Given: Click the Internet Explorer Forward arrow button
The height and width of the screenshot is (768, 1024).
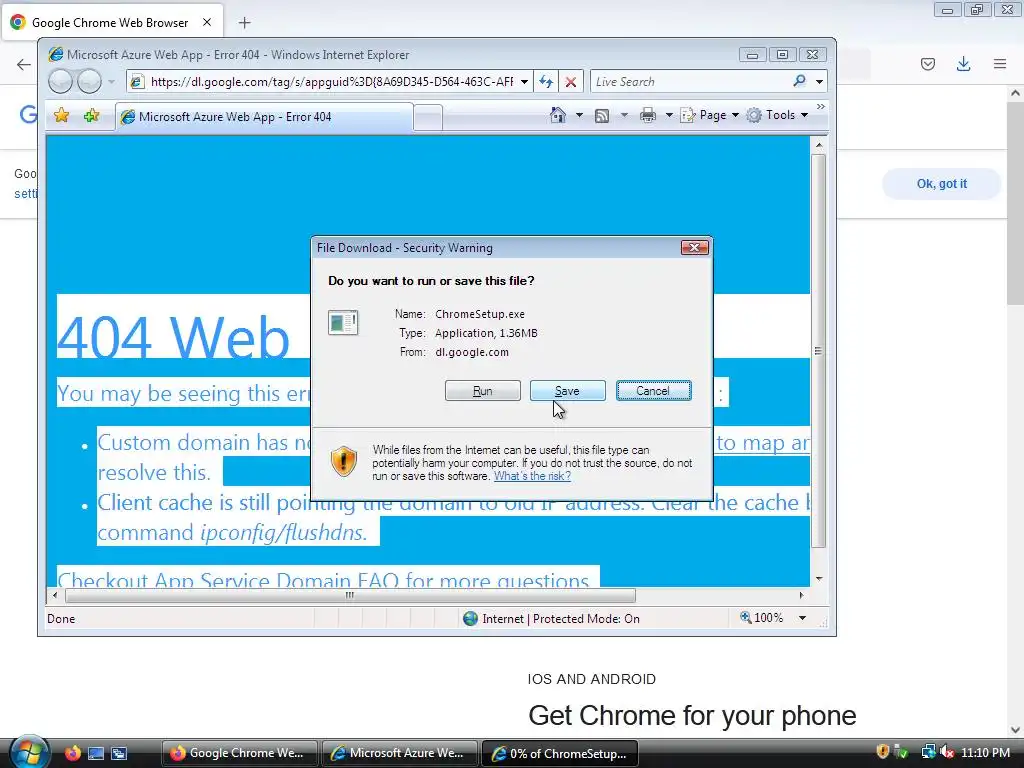Looking at the screenshot, I should pos(89,82).
